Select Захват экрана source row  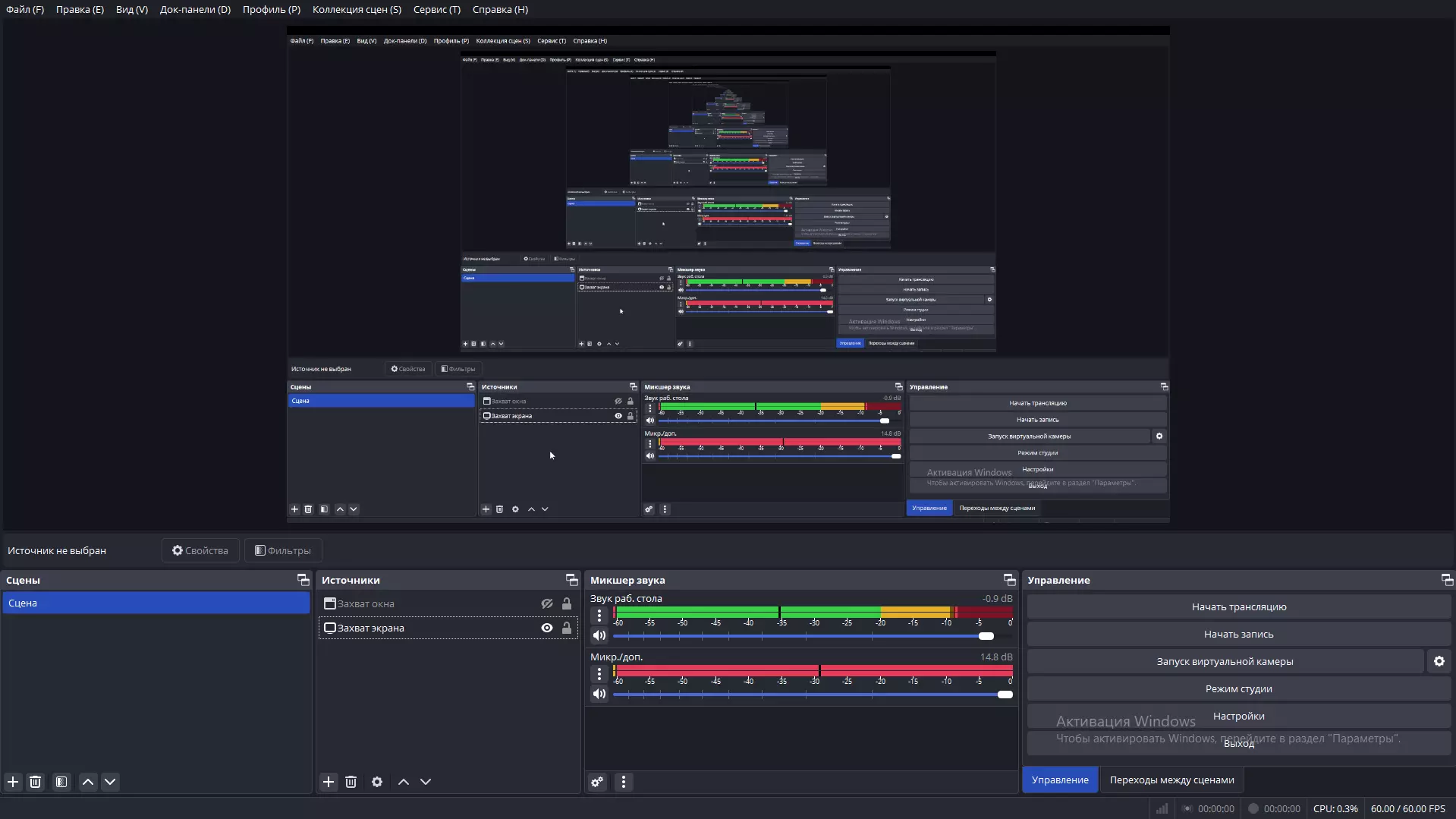(x=448, y=628)
